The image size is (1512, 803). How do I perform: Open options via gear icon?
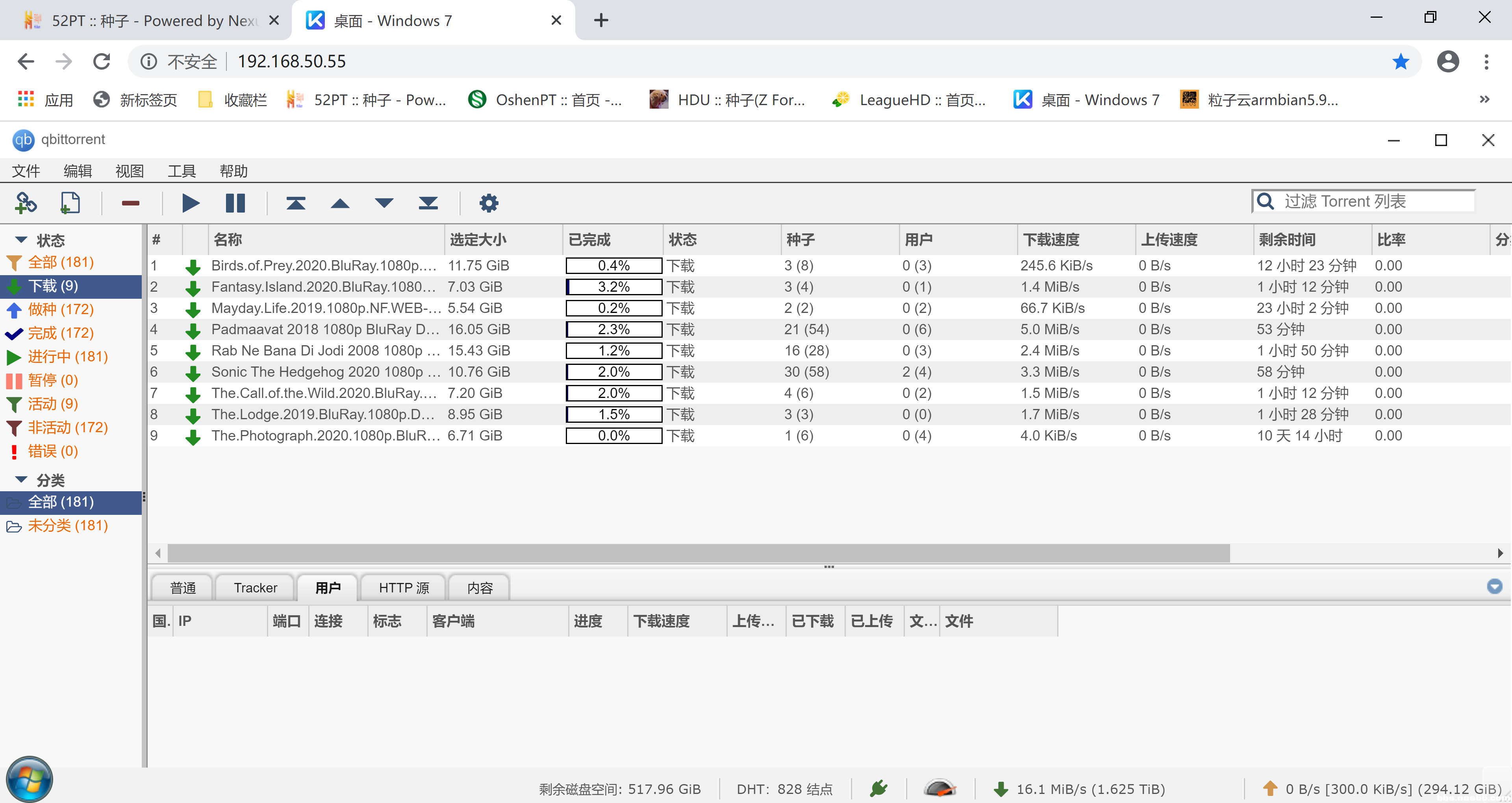point(488,203)
